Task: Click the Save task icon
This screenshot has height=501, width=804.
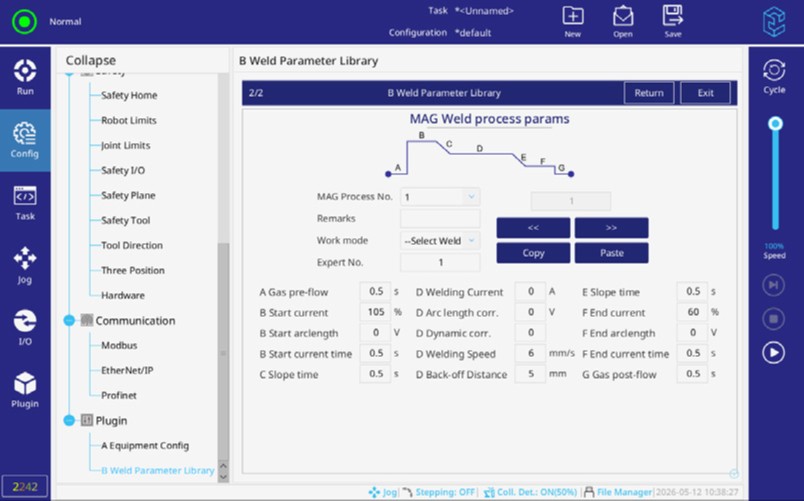Action: (673, 22)
